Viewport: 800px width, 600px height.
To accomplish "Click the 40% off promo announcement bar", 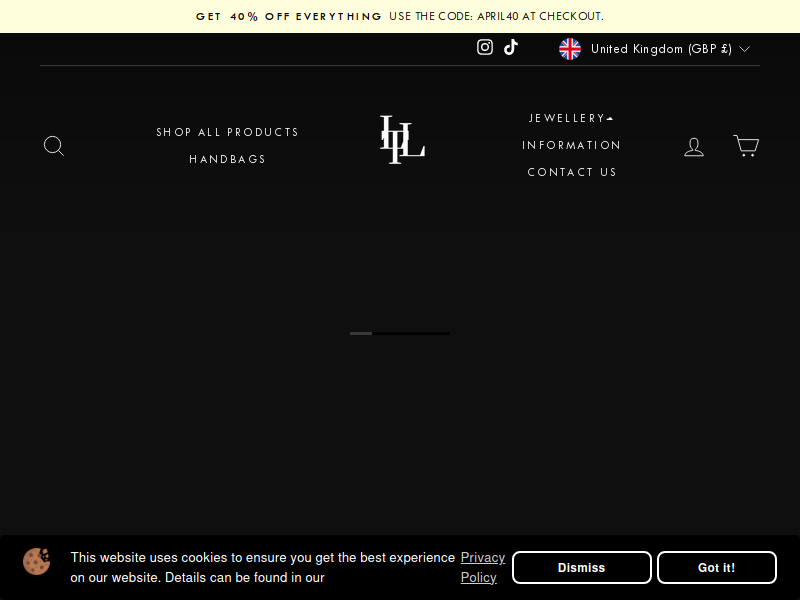I will [400, 16].
